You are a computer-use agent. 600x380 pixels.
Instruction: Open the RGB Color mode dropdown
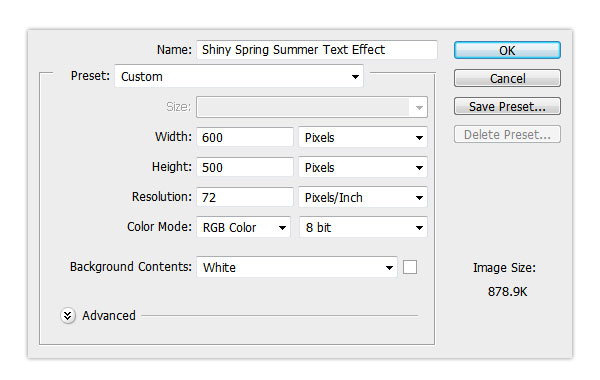click(244, 227)
